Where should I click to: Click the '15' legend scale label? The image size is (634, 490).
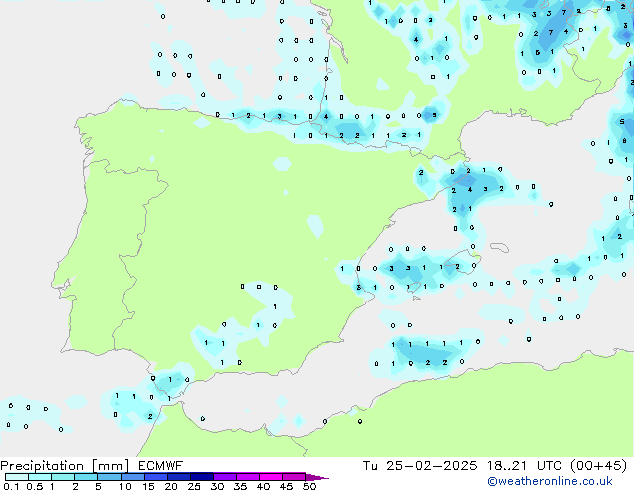pos(148,486)
